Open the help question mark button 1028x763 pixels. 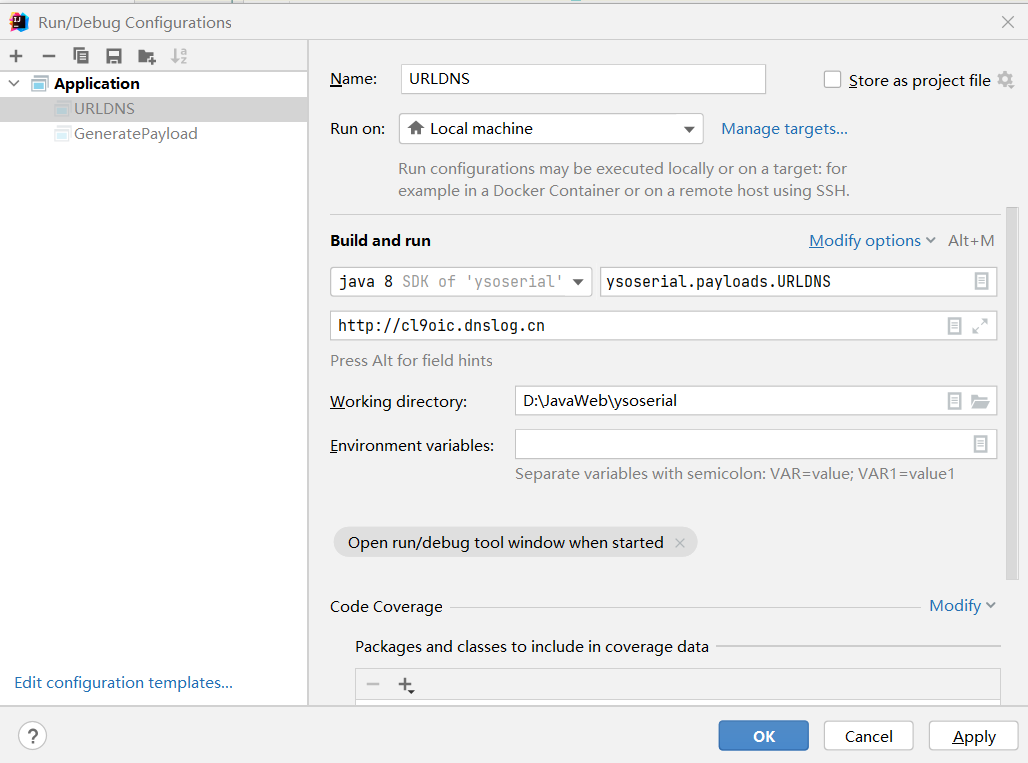coord(32,736)
